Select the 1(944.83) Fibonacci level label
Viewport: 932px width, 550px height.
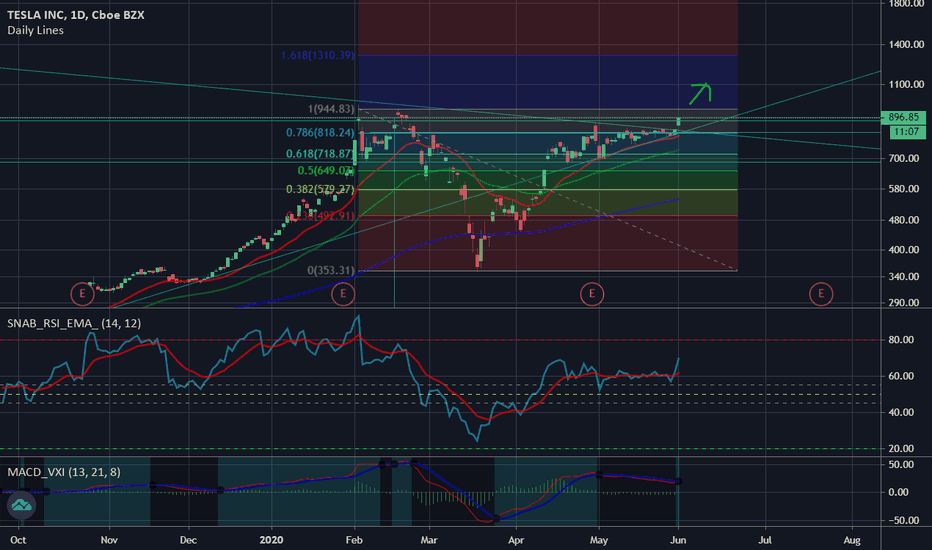(x=331, y=109)
